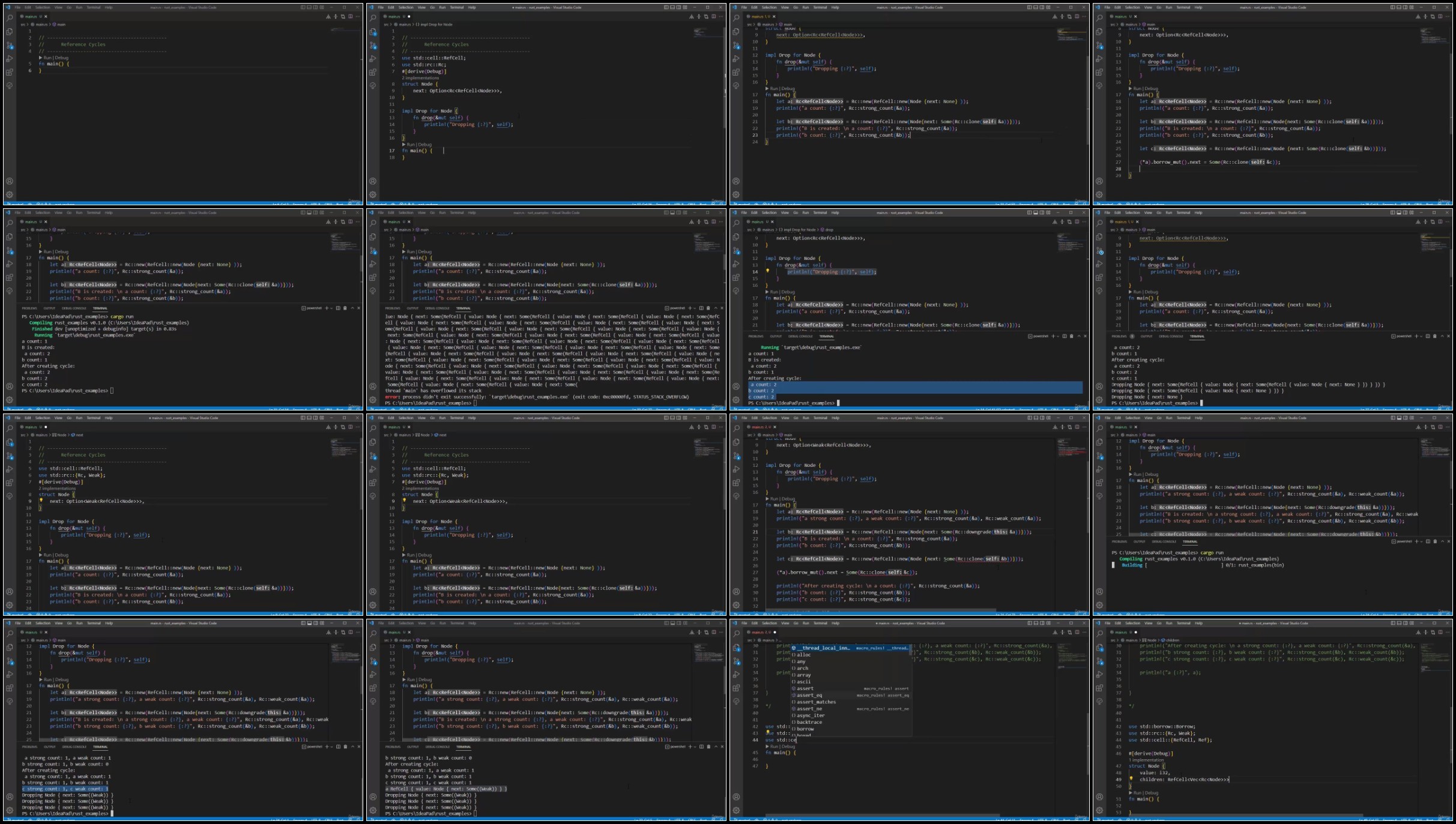Screen dimensions: 1456x824
Task: Expand src breadcrumb in the frame showing only fn main
Action: coord(23,25)
